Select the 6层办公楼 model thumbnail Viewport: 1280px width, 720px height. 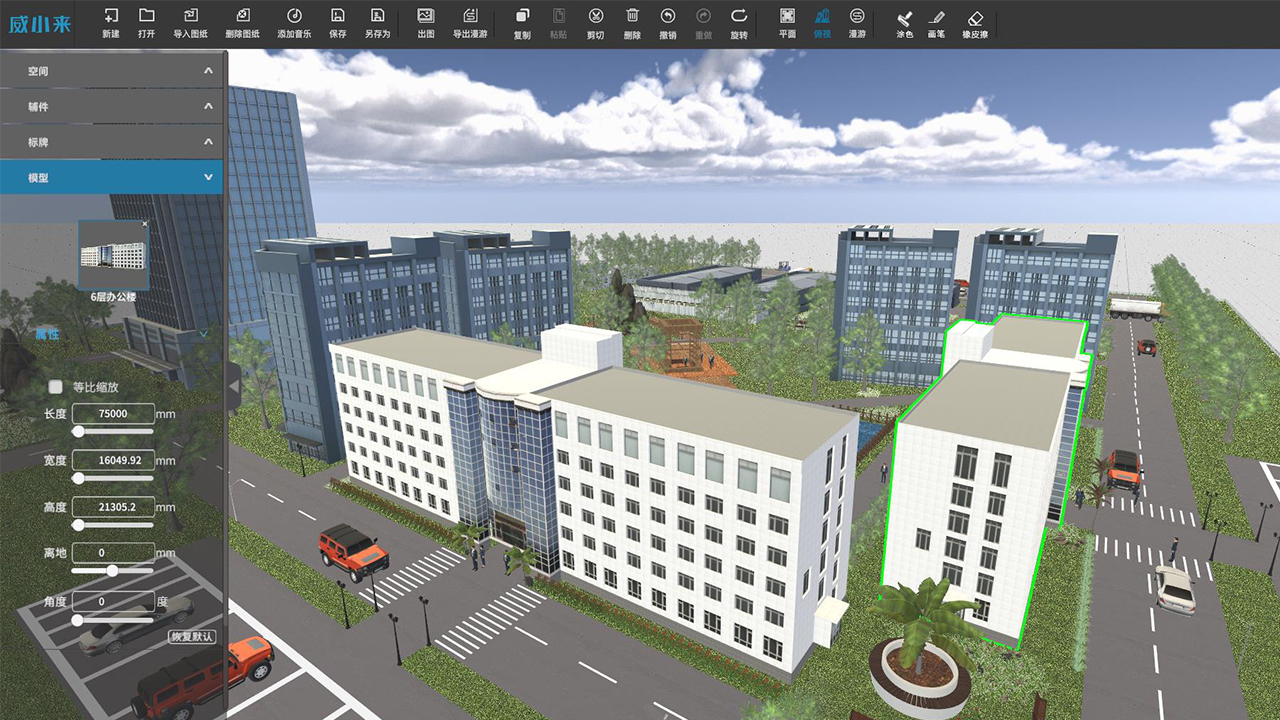[x=114, y=256]
